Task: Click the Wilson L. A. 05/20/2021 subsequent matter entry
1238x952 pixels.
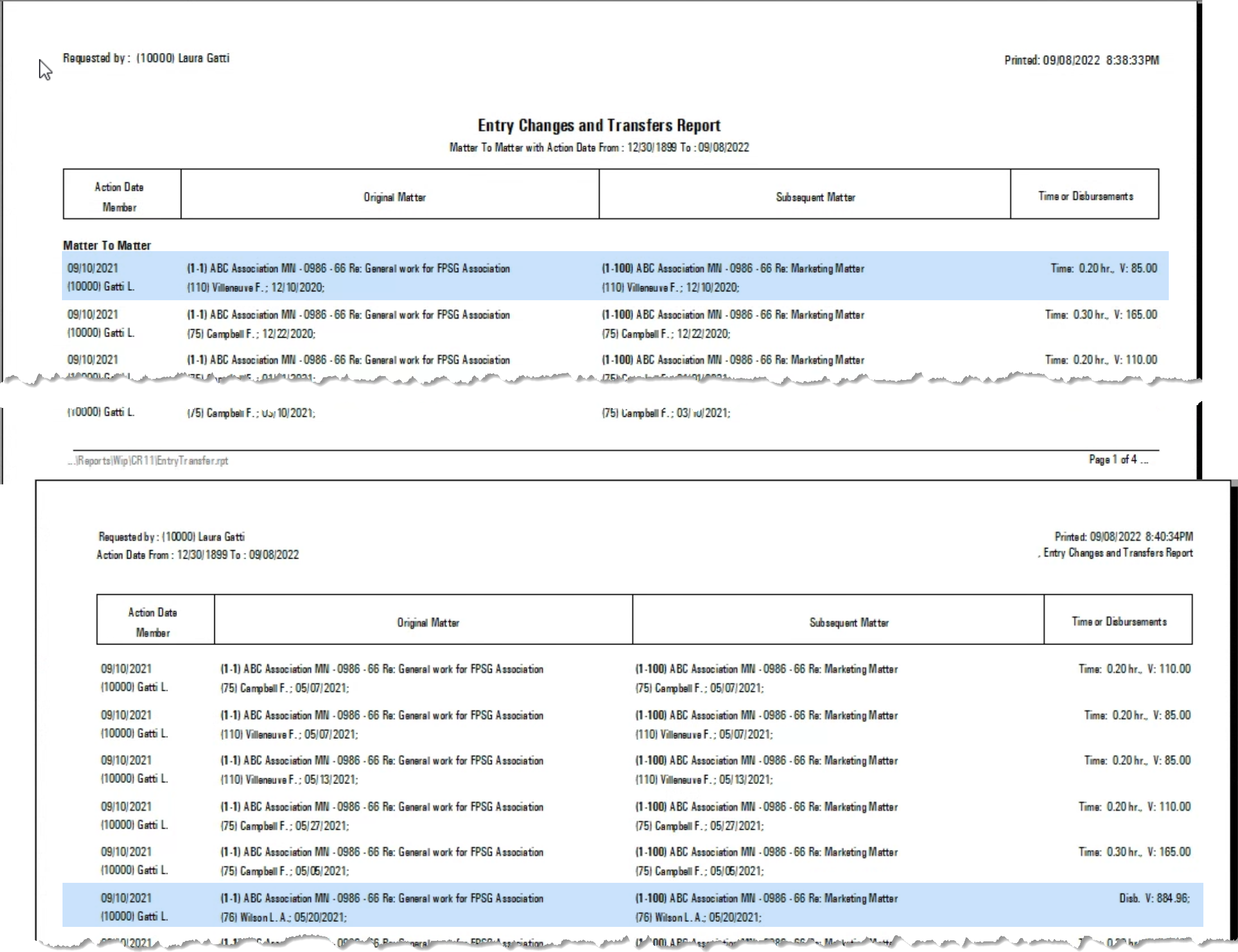Action: click(766, 908)
